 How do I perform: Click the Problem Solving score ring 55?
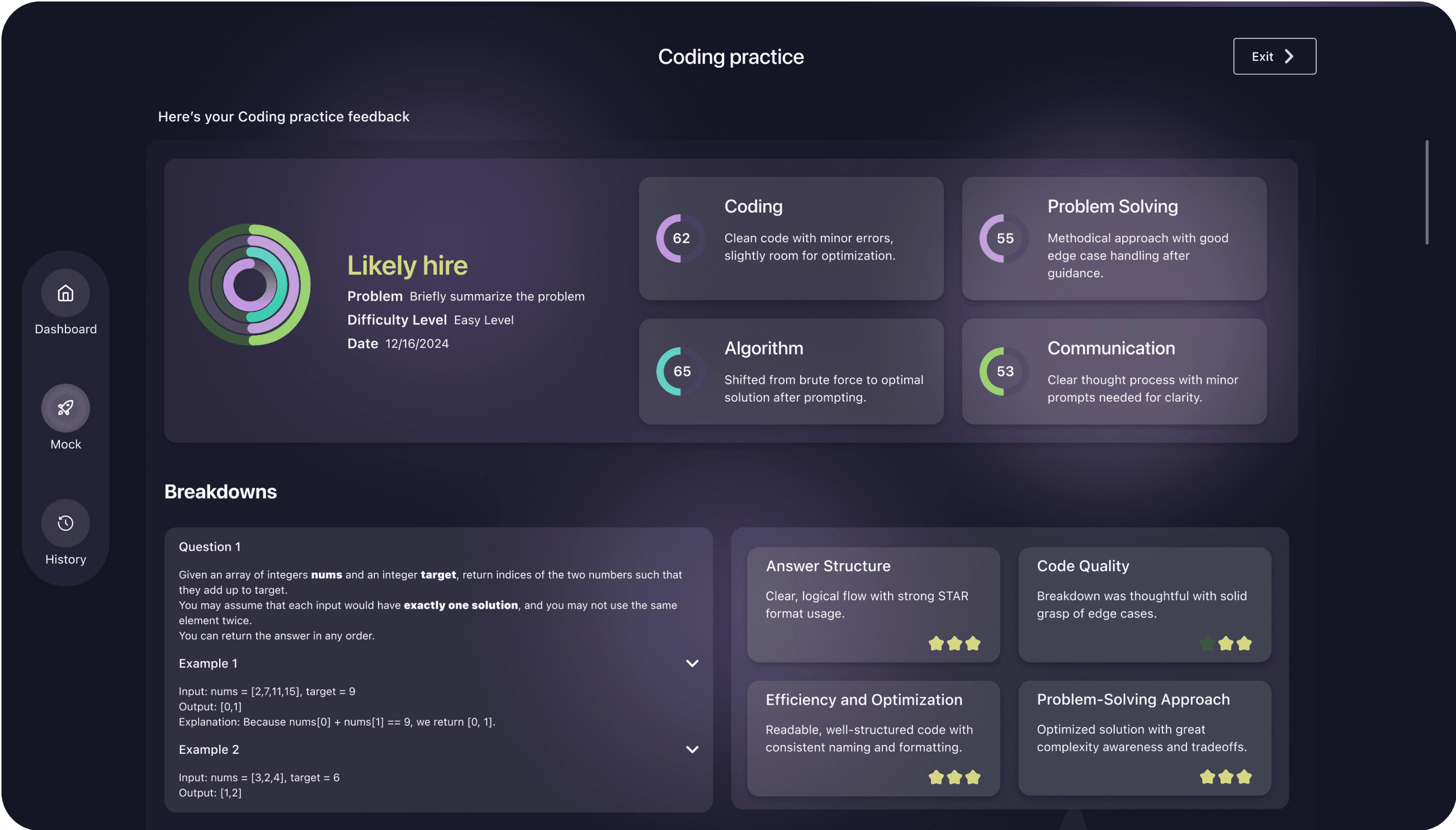click(x=1005, y=238)
